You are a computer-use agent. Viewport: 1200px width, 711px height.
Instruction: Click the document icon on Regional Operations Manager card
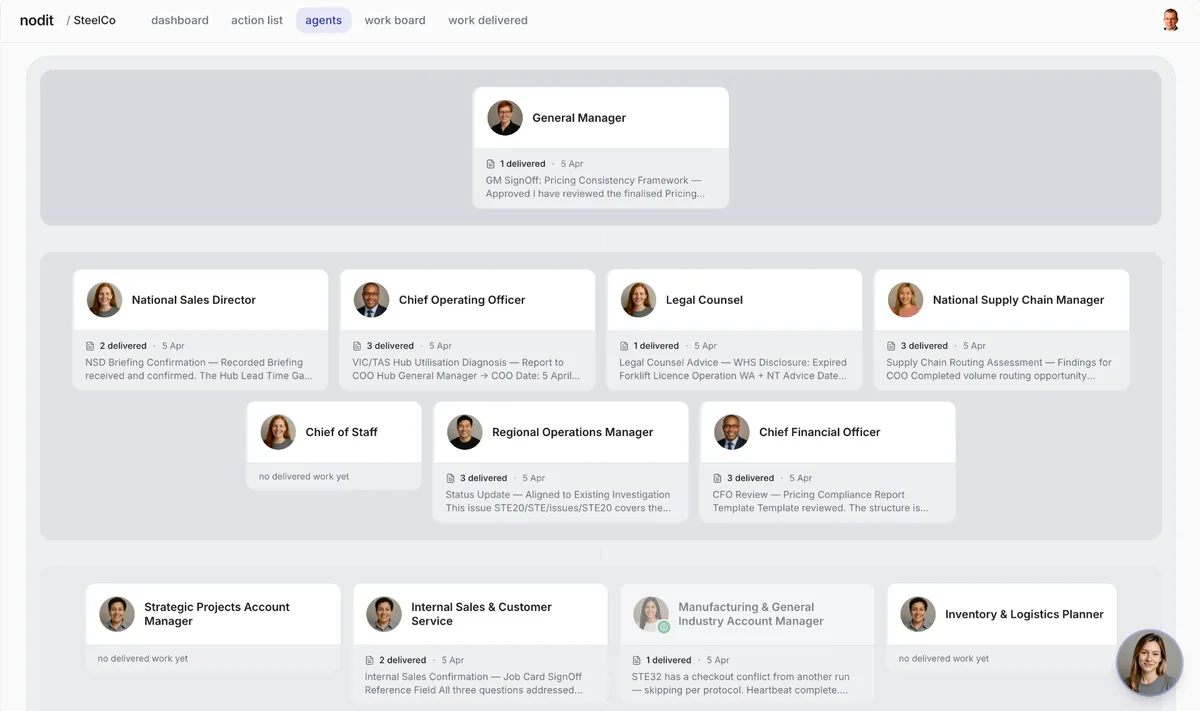(450, 478)
